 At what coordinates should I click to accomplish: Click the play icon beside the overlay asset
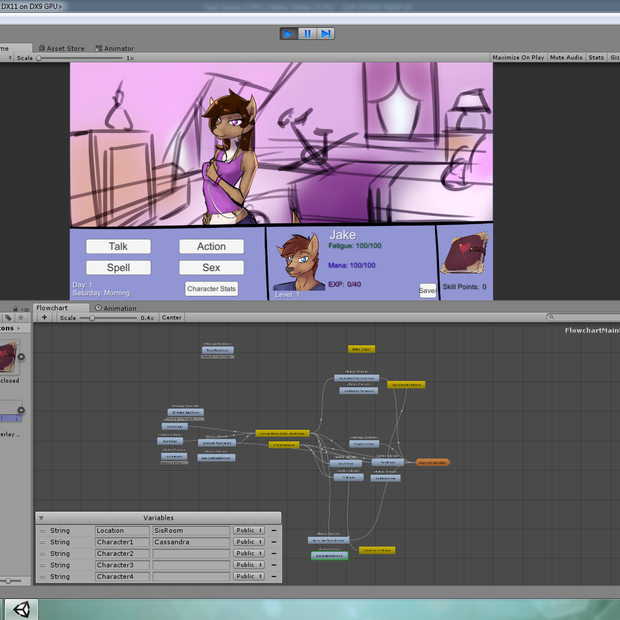21,410
